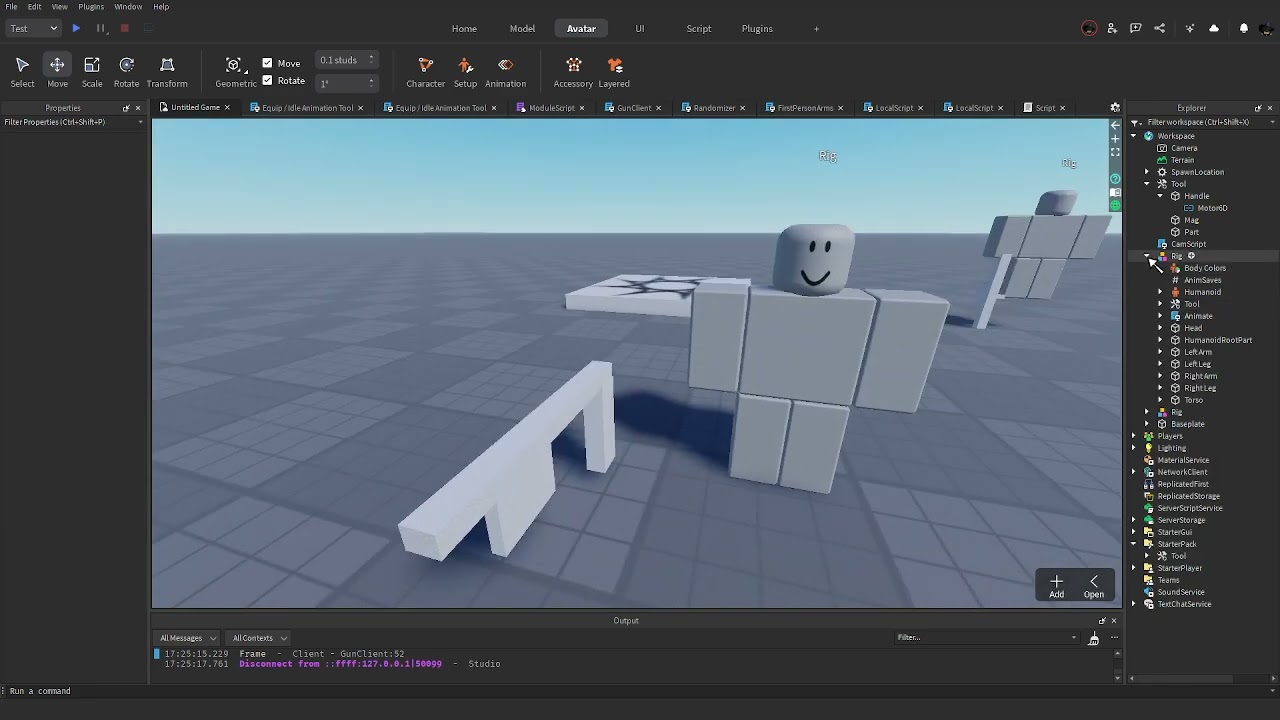Open the Edit menu
Viewport: 1280px width, 720px height.
click(x=34, y=6)
